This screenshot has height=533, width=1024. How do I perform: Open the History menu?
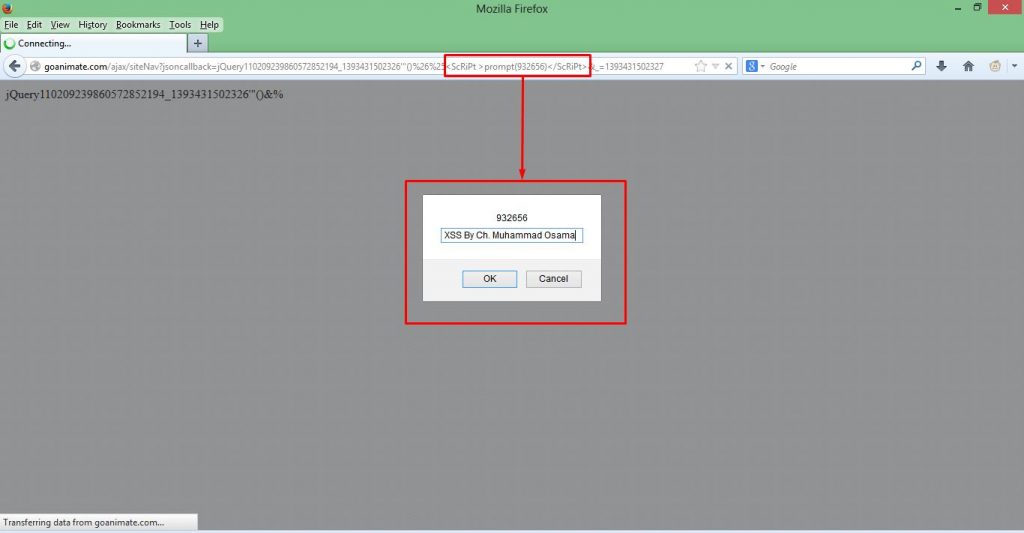(x=92, y=25)
